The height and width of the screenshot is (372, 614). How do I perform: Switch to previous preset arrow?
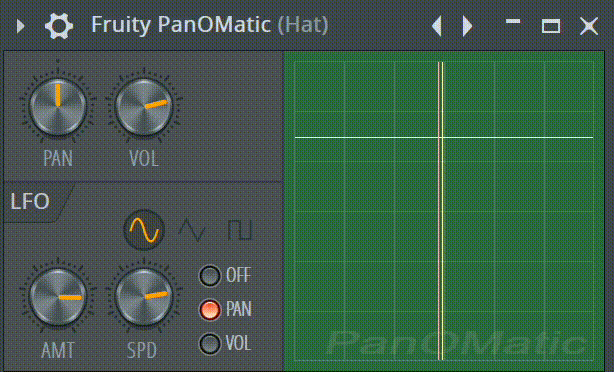[437, 26]
